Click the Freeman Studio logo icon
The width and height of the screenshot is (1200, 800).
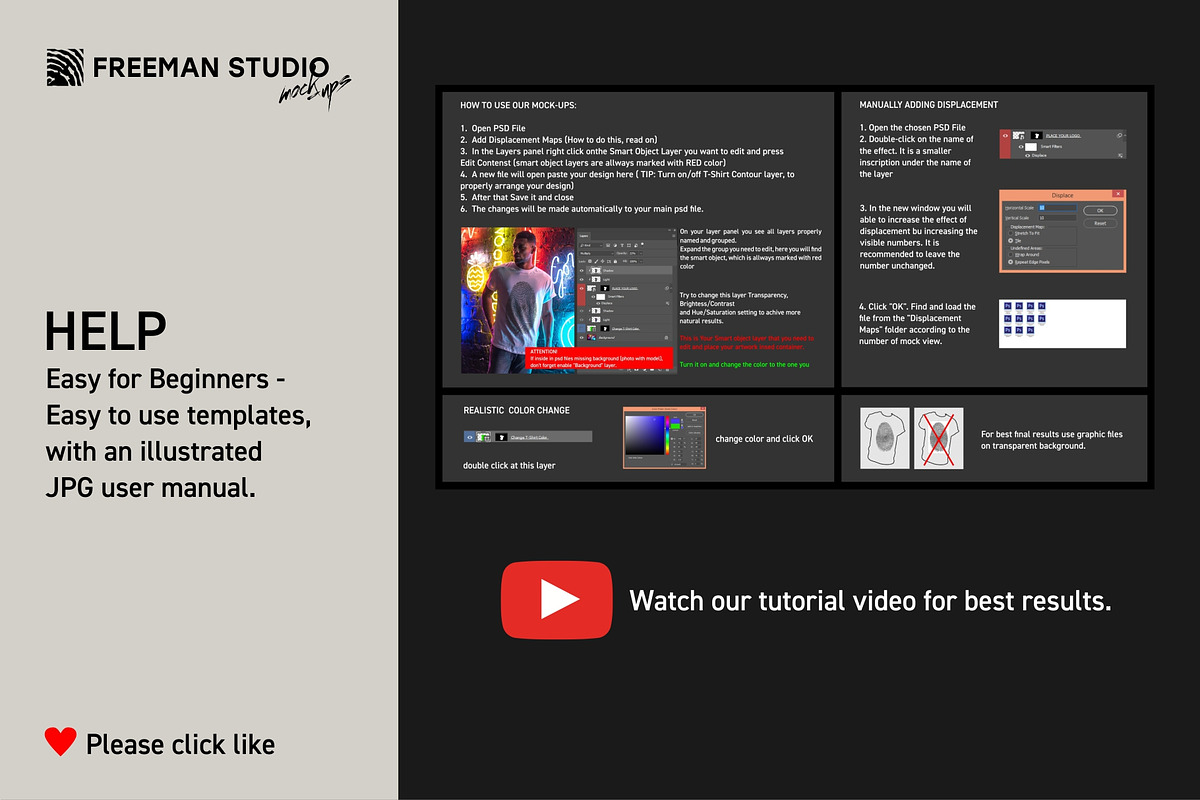point(65,67)
